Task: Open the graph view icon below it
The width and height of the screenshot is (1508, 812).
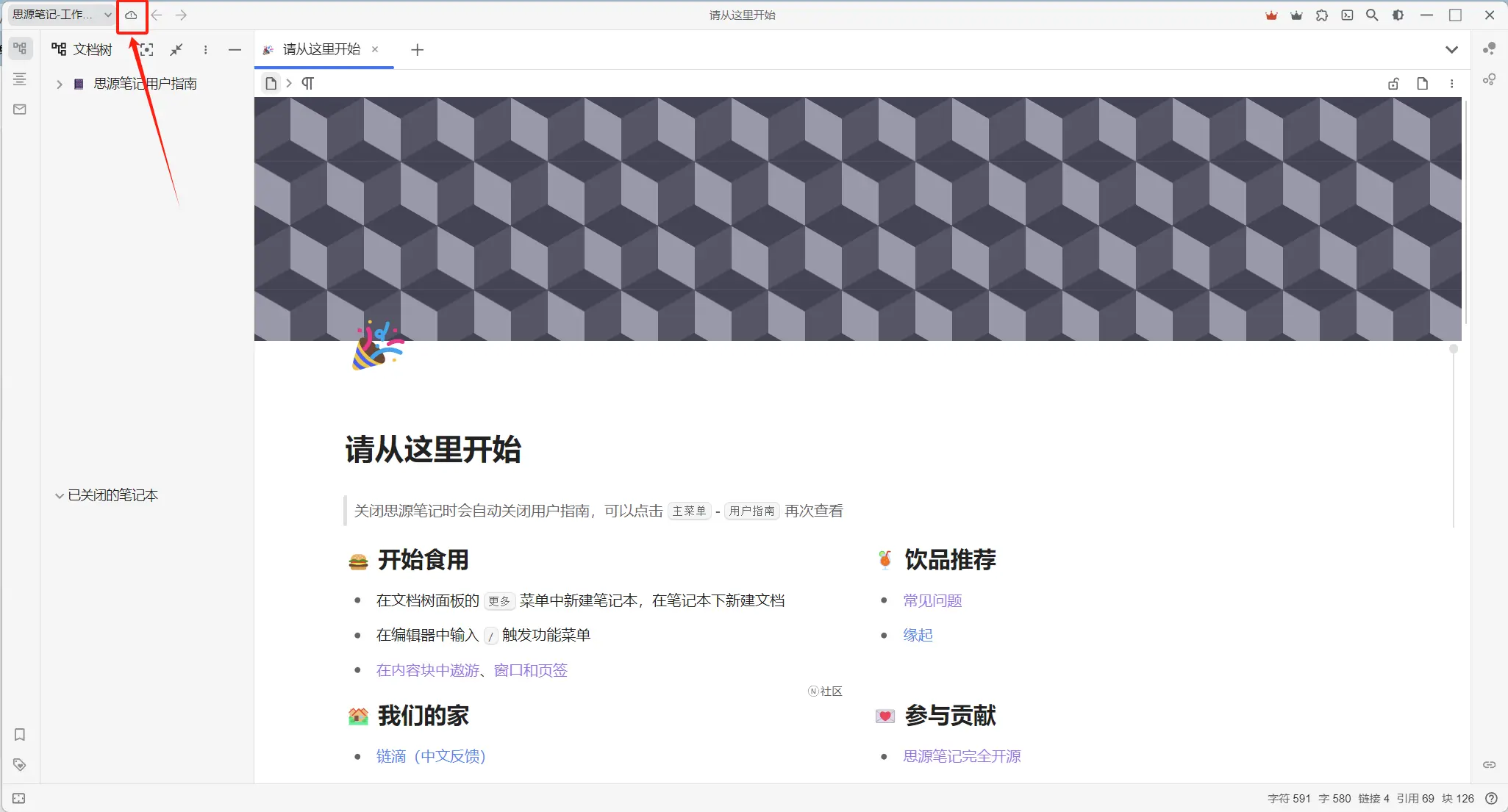Action: (1489, 79)
